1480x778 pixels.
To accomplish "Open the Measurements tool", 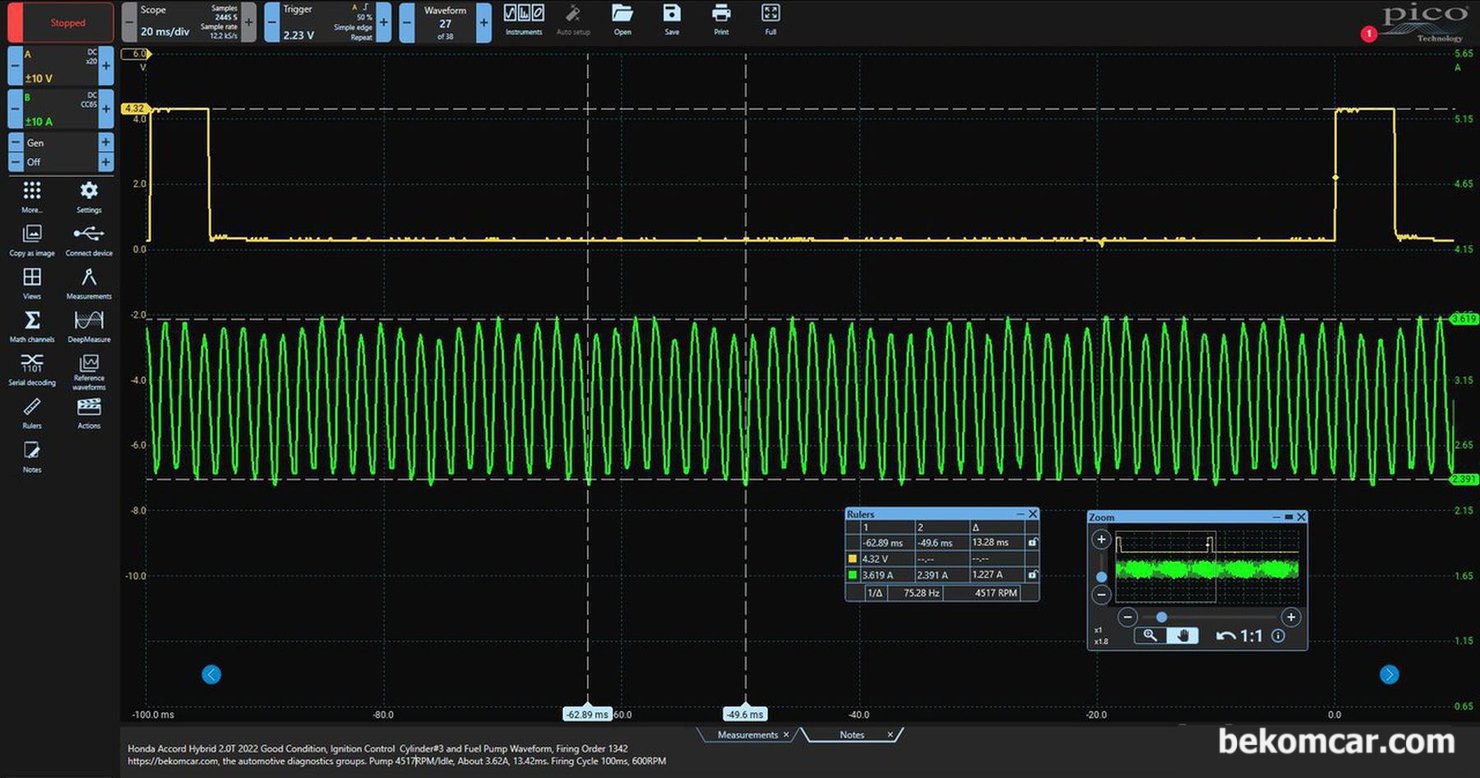I will (89, 282).
